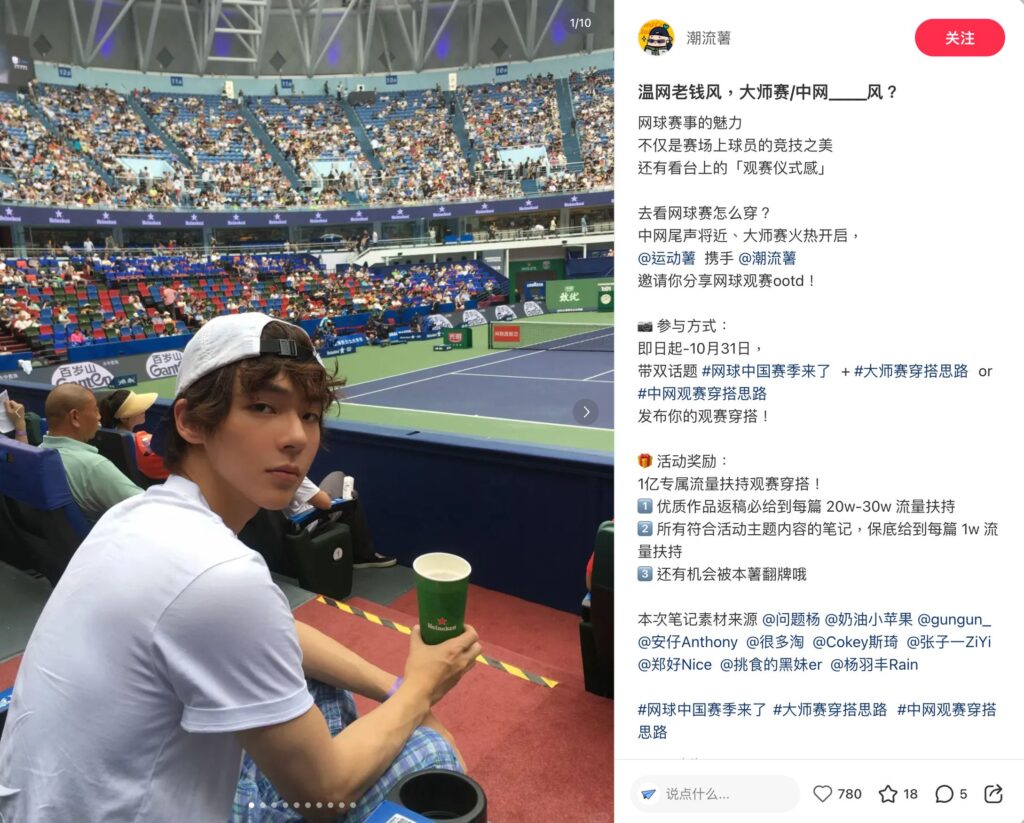Follow the author with 关注 button

(959, 38)
